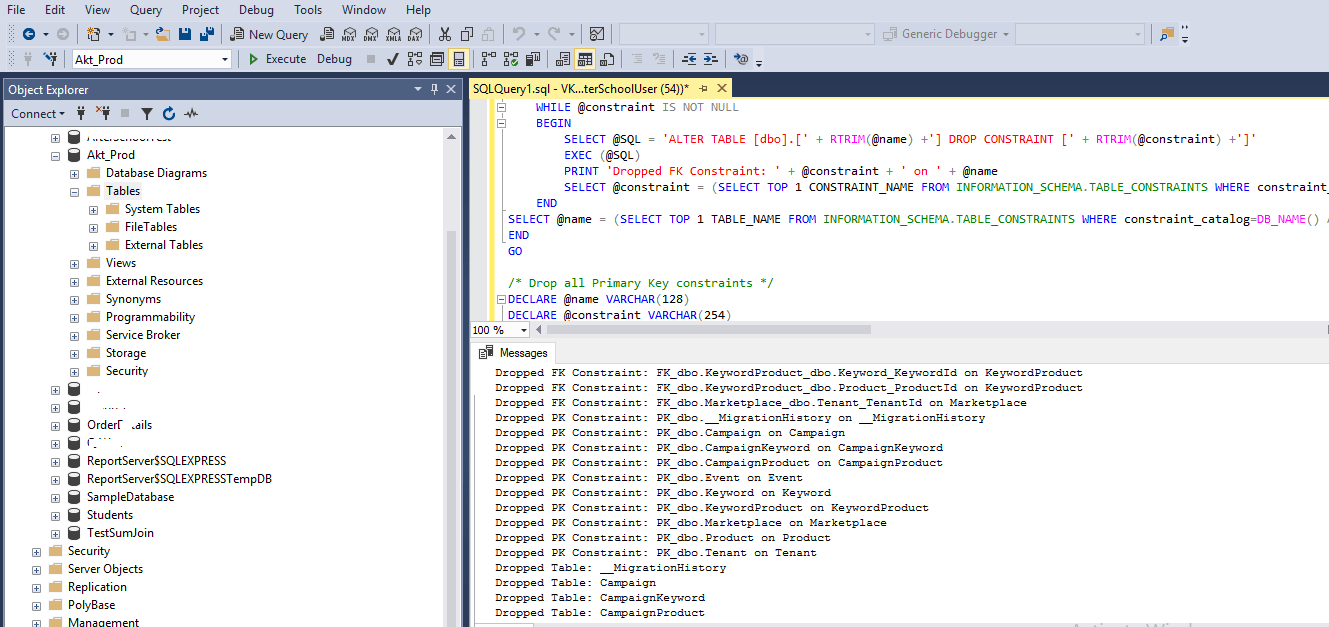This screenshot has width=1329, height=627.
Task: Open a new MDX query
Action: (350, 33)
